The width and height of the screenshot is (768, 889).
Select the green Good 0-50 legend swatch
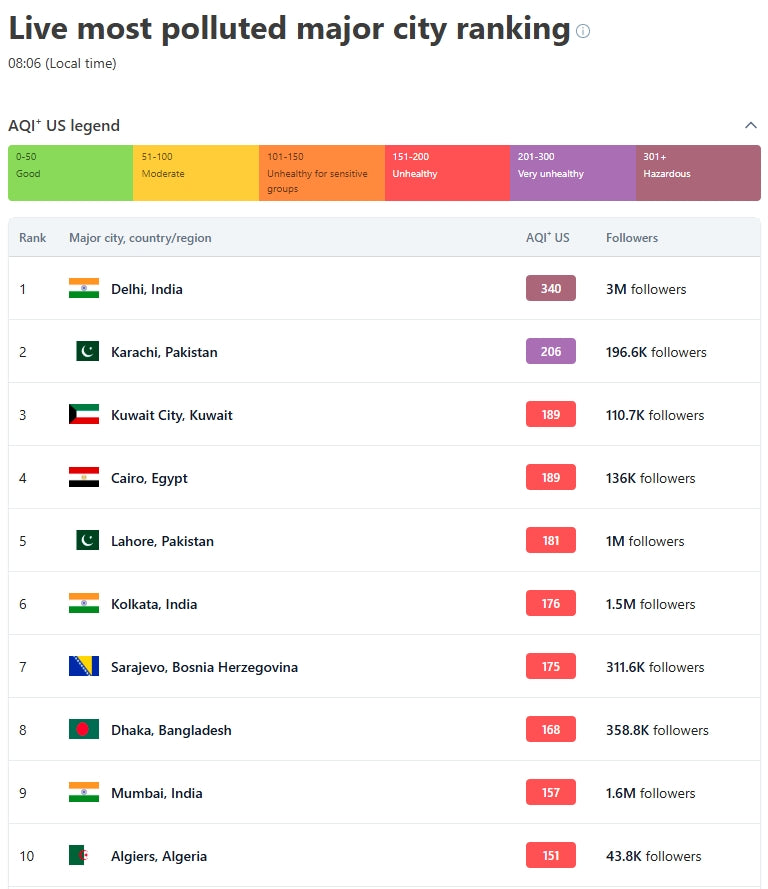pos(70,172)
